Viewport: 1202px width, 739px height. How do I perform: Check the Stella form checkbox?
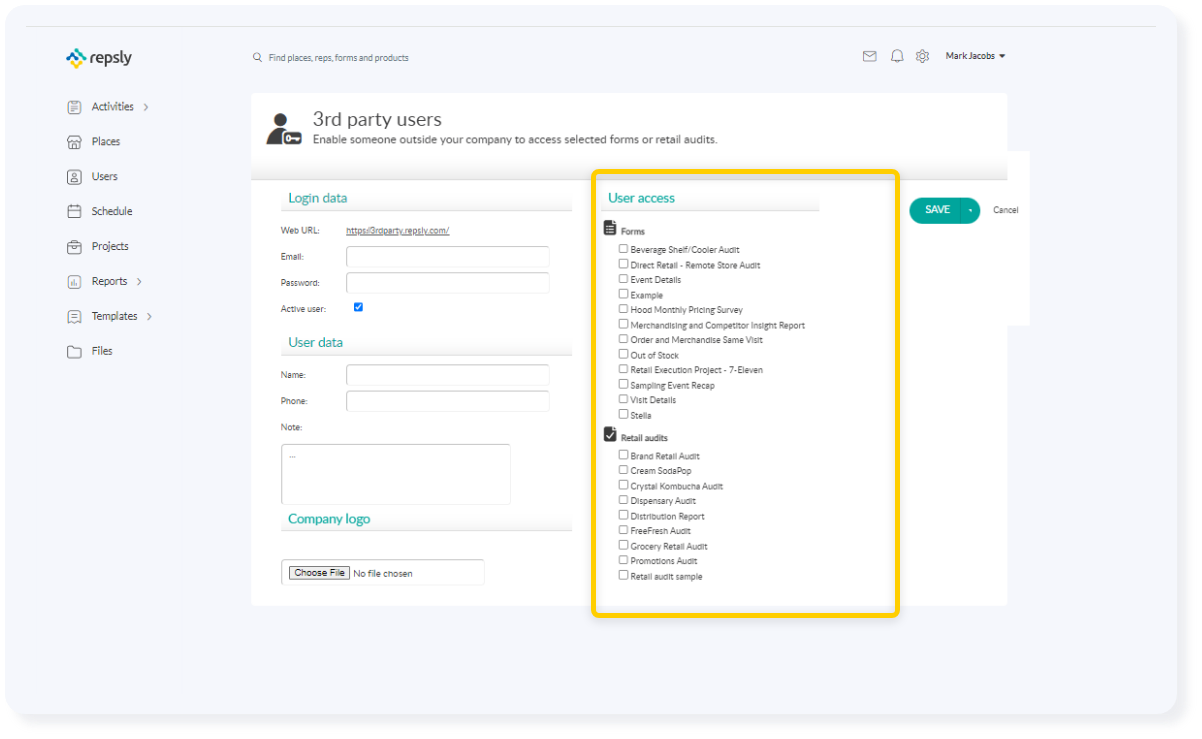624,414
